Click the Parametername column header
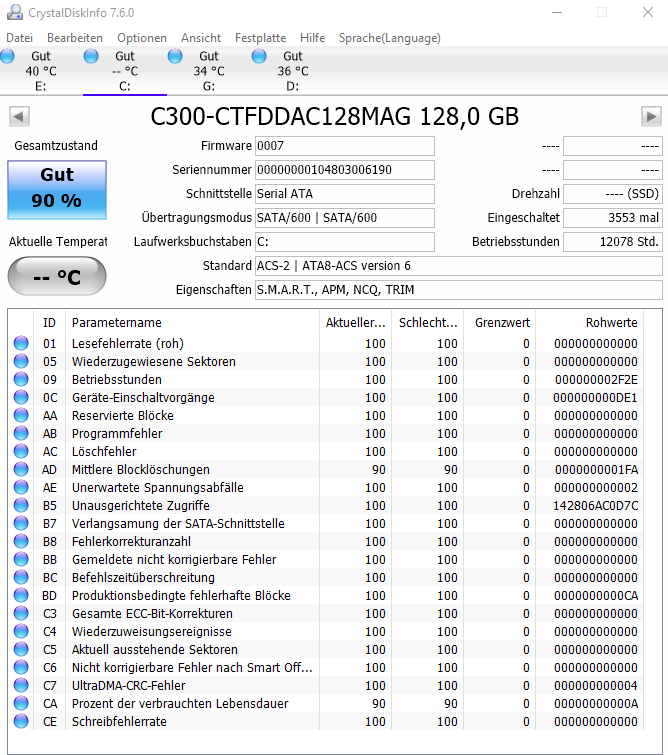668x755 pixels. [192, 323]
